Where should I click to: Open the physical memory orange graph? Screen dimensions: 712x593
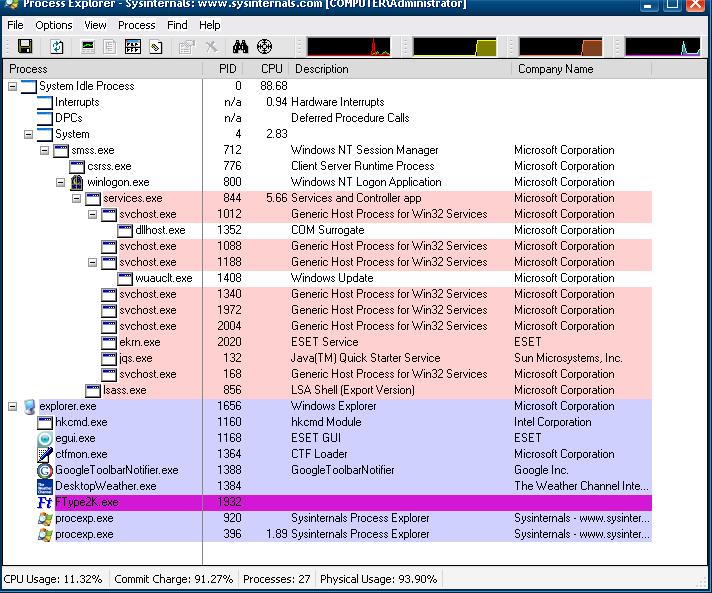point(561,47)
